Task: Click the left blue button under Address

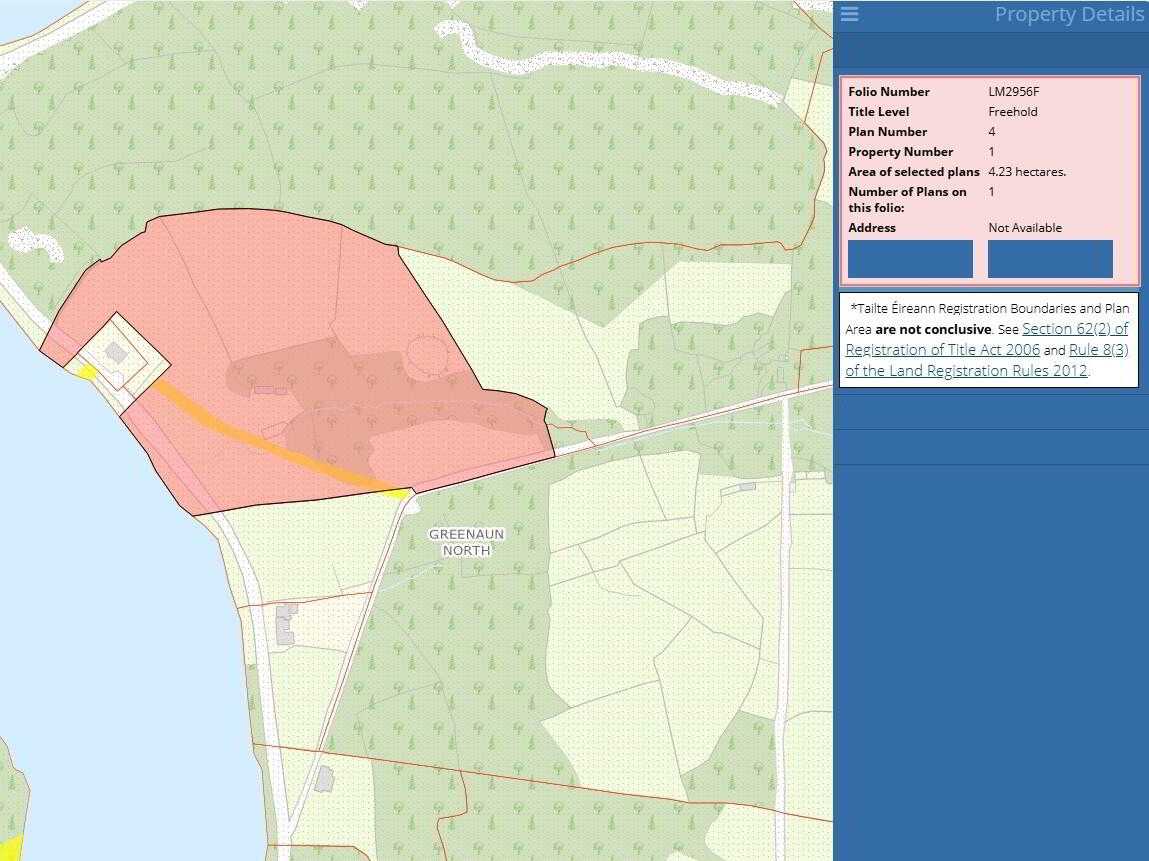Action: coord(910,259)
